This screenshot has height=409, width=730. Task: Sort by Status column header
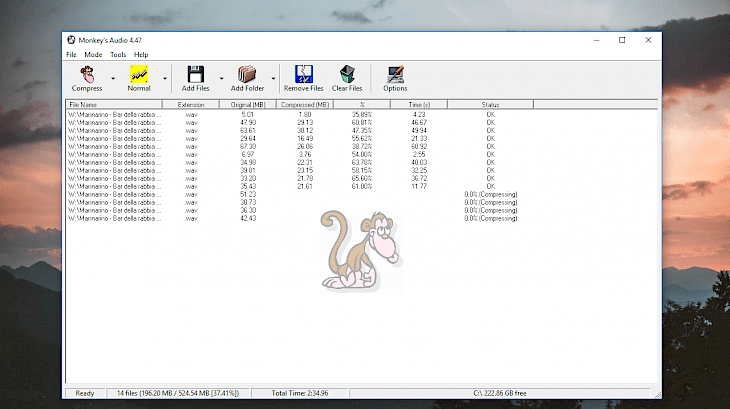coord(490,105)
